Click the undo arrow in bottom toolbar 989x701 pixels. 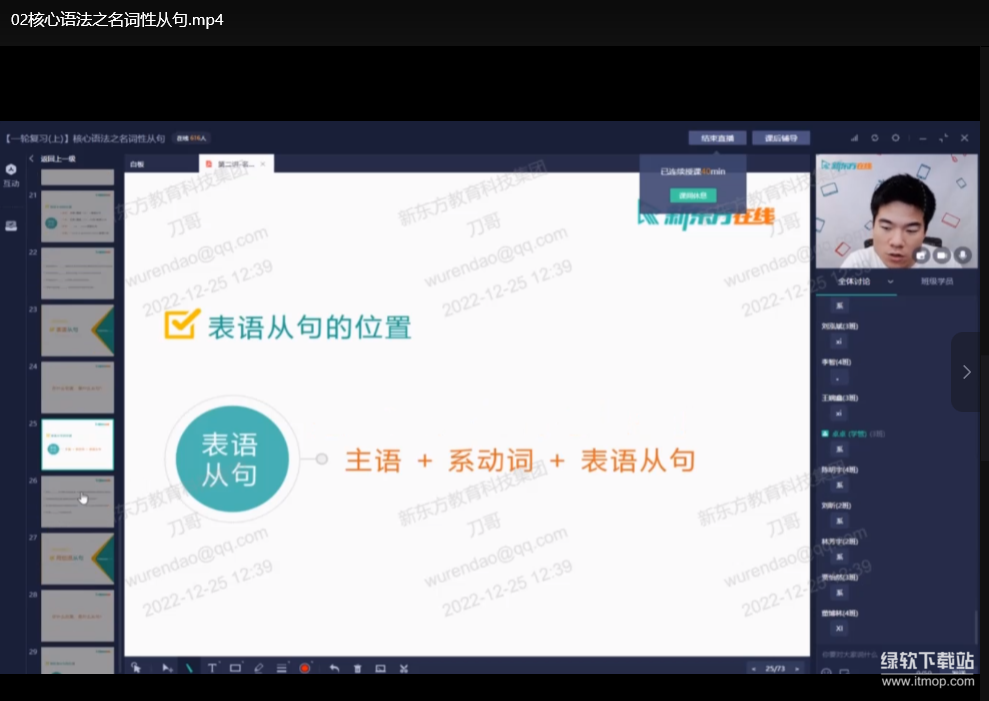point(334,668)
